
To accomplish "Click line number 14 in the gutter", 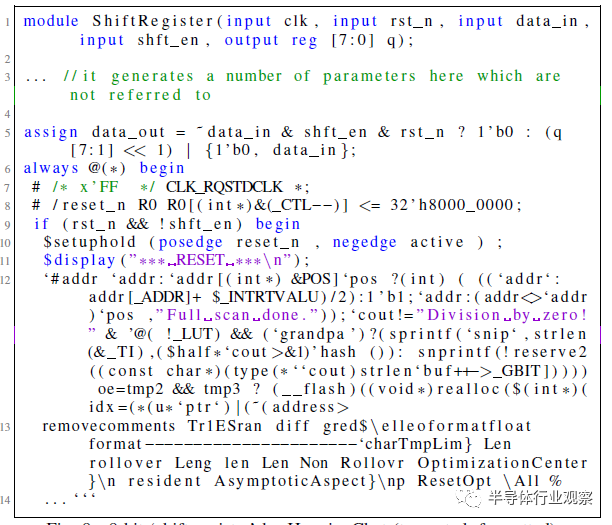I will coord(5,500).
